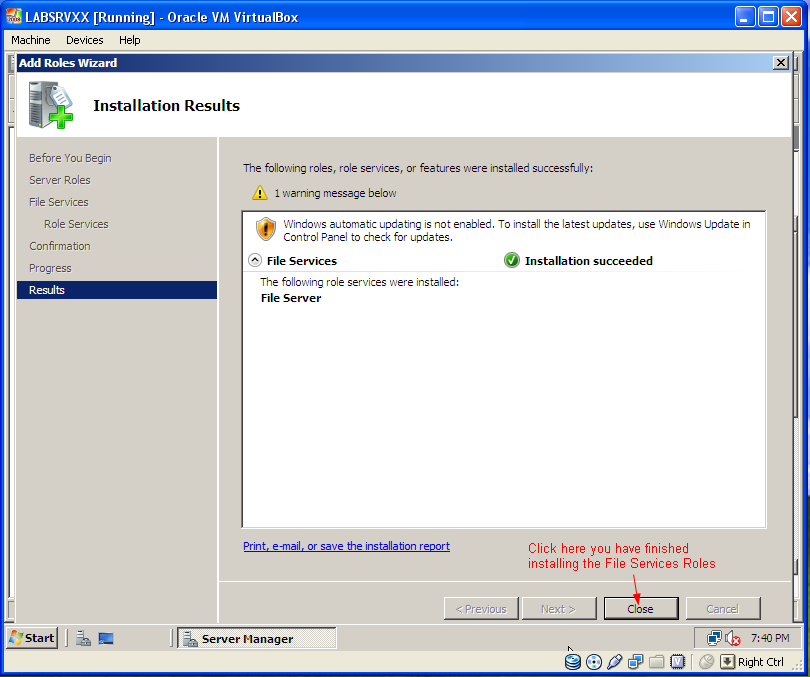Click the Close button to finish wizard

coord(641,609)
